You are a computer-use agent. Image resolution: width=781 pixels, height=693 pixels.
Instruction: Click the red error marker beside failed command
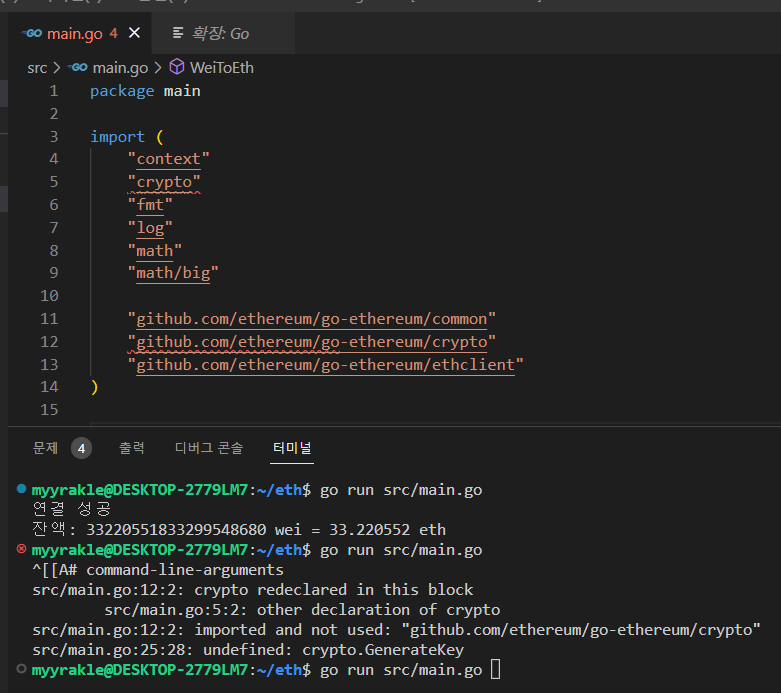tap(22, 550)
